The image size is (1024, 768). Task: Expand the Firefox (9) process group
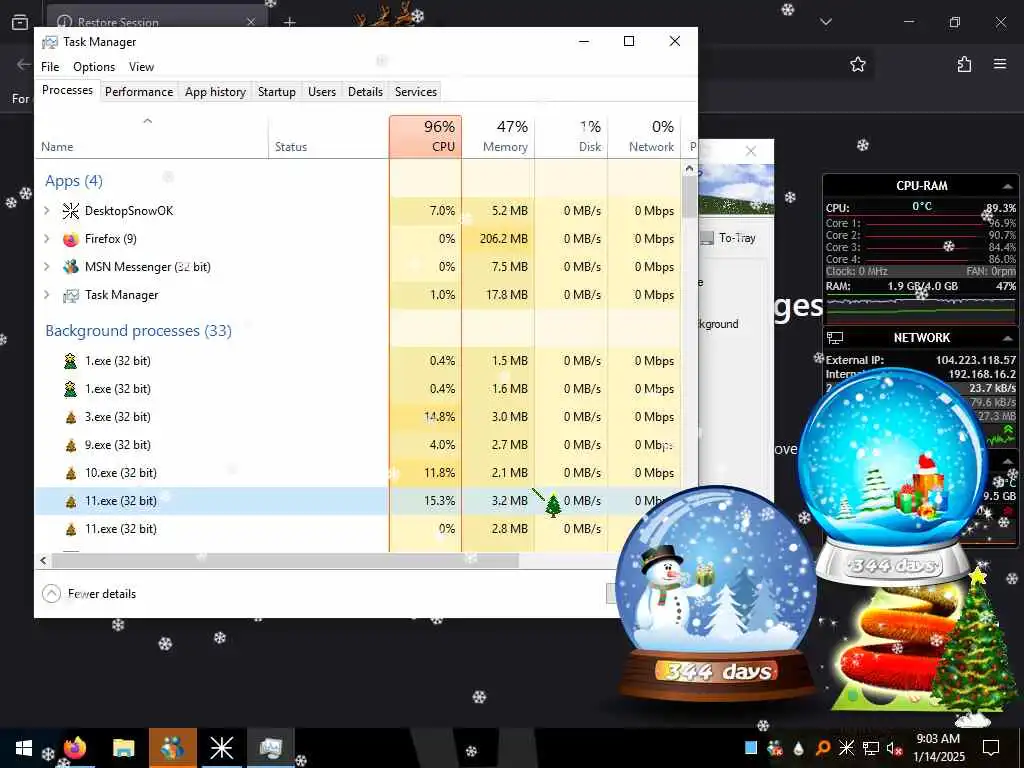[x=46, y=239]
